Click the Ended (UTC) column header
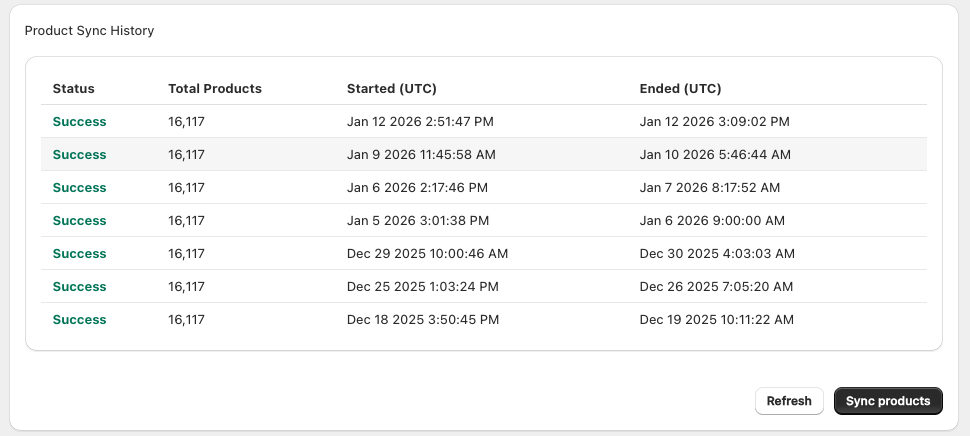 pyautogui.click(x=681, y=88)
